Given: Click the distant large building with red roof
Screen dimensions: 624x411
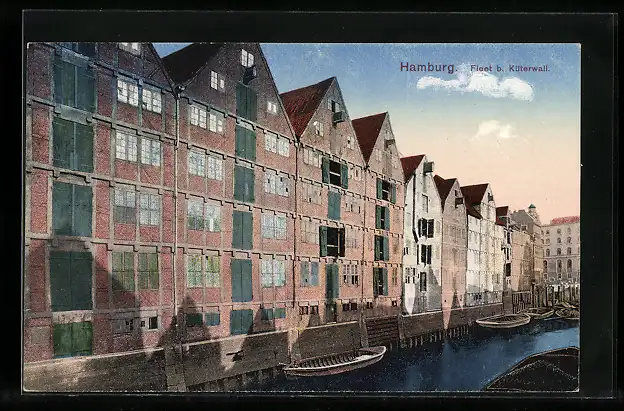Looking at the screenshot, I should click(562, 248).
